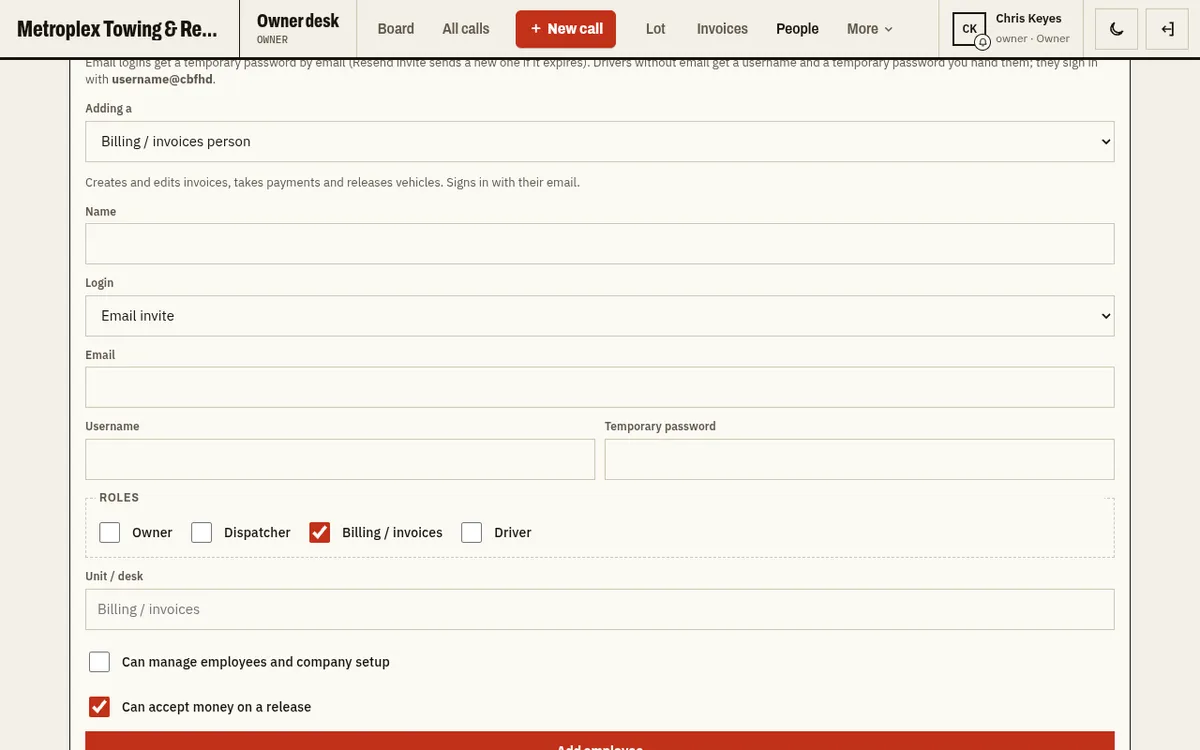Toggle dark mode moon icon
The image size is (1200, 750).
click(1116, 29)
